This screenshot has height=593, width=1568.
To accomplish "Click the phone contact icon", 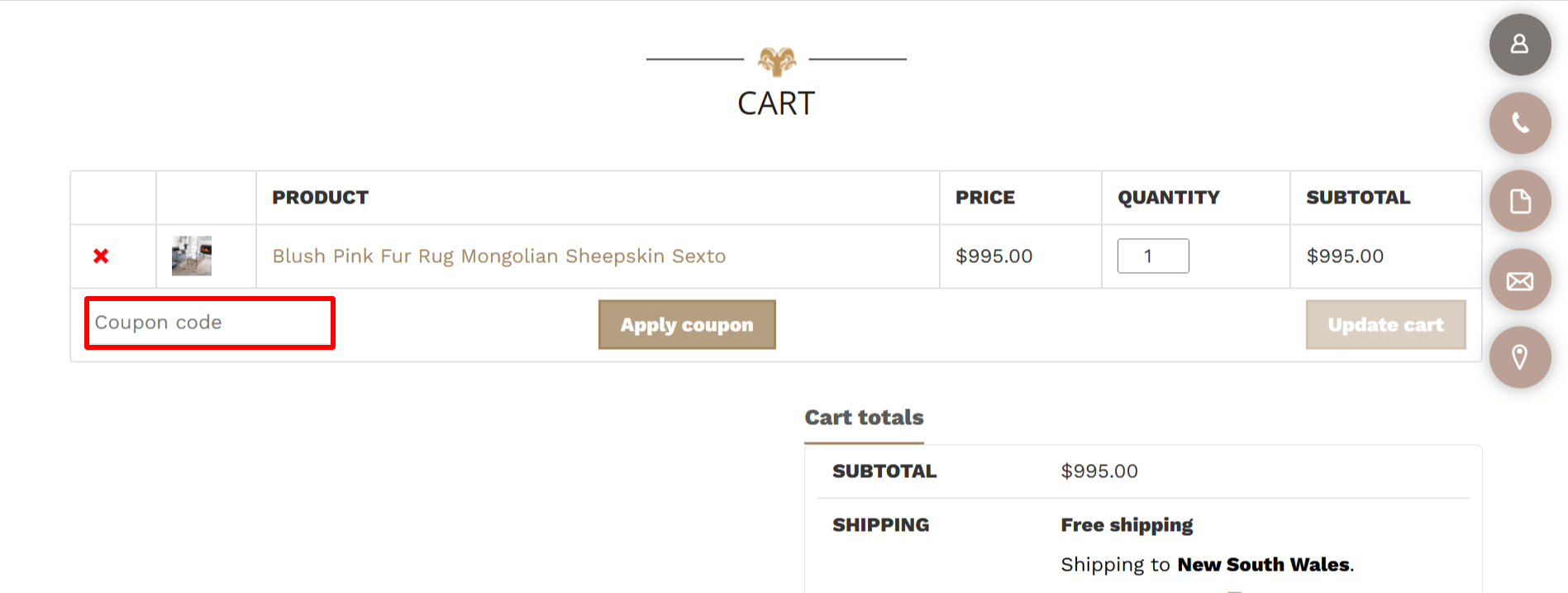I will pyautogui.click(x=1519, y=123).
